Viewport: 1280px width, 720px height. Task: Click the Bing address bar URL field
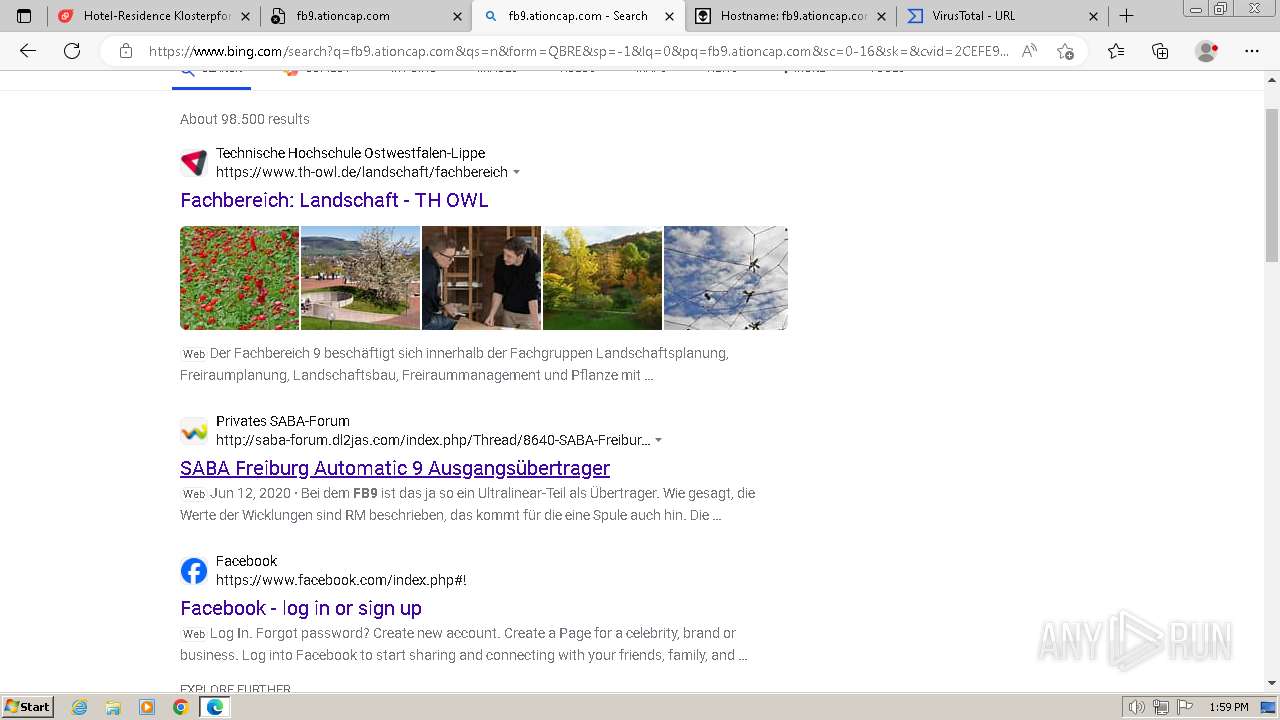pyautogui.click(x=578, y=51)
